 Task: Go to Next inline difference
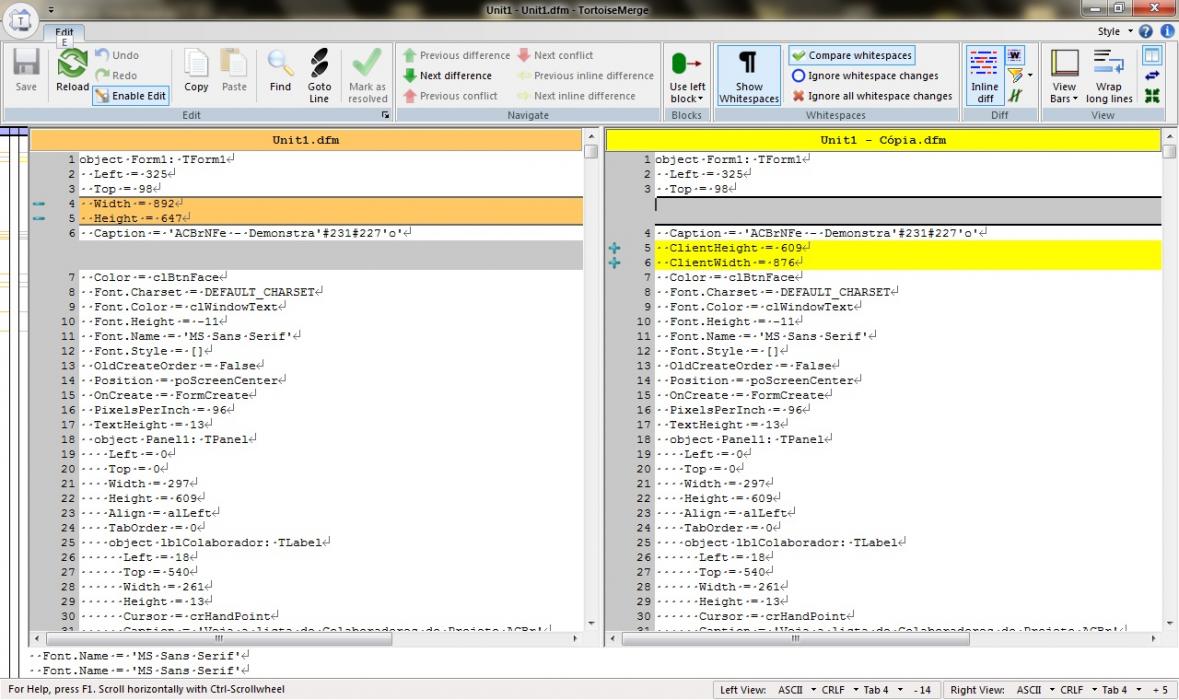pyautogui.click(x=576, y=95)
